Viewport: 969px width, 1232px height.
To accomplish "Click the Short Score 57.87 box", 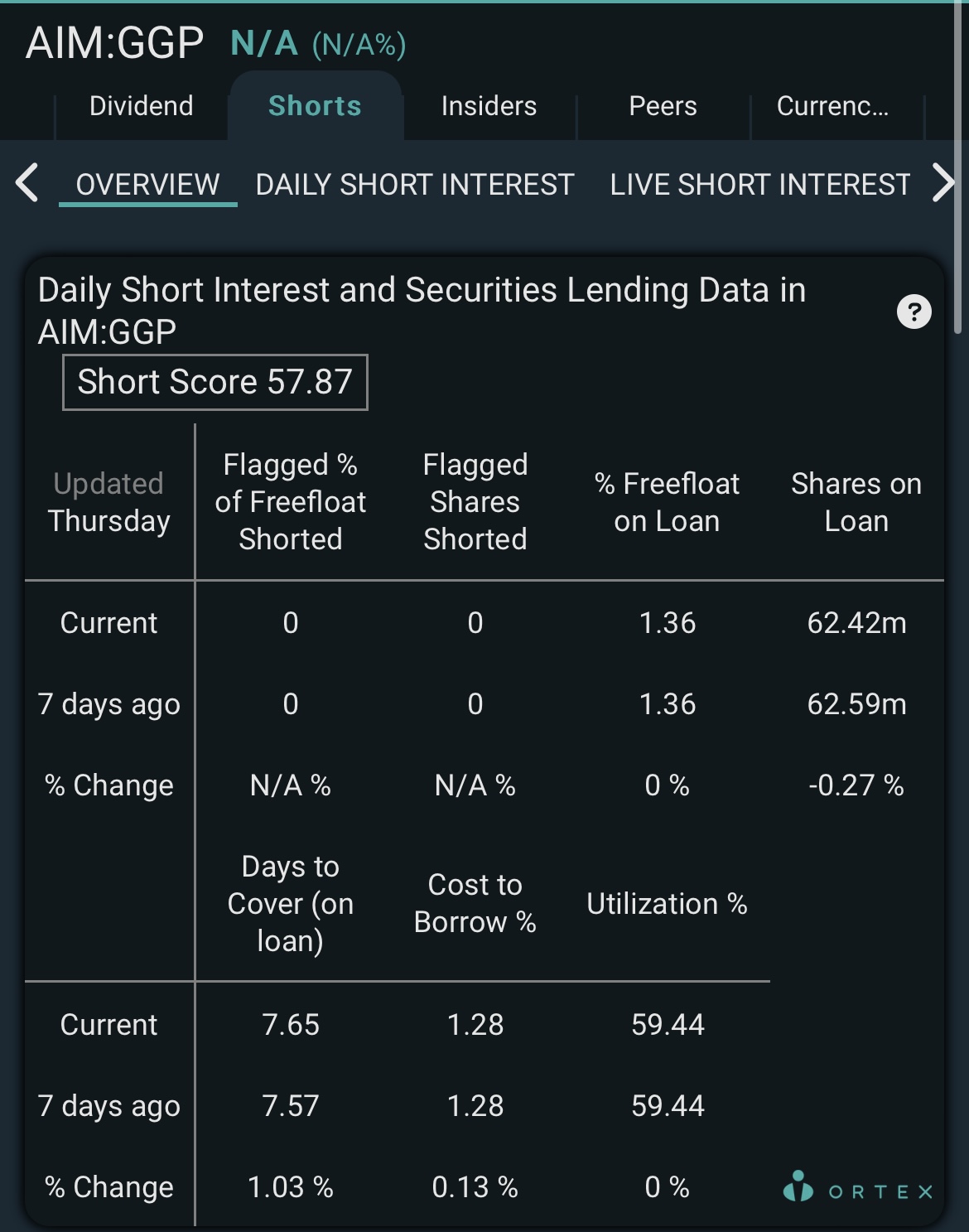I will click(x=215, y=382).
